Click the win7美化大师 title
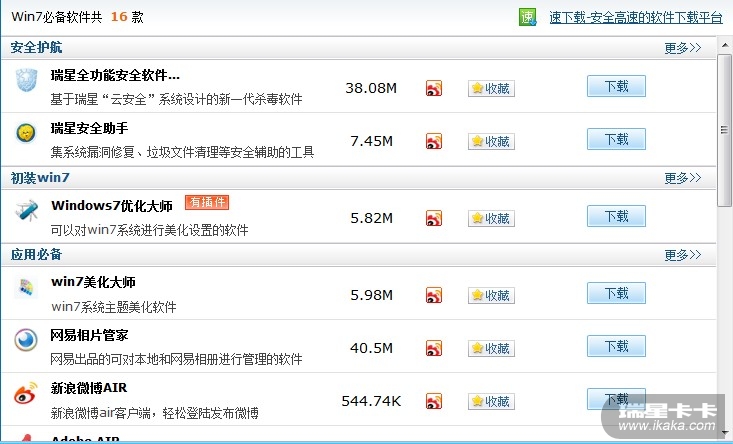The image size is (733, 444). tap(93, 282)
